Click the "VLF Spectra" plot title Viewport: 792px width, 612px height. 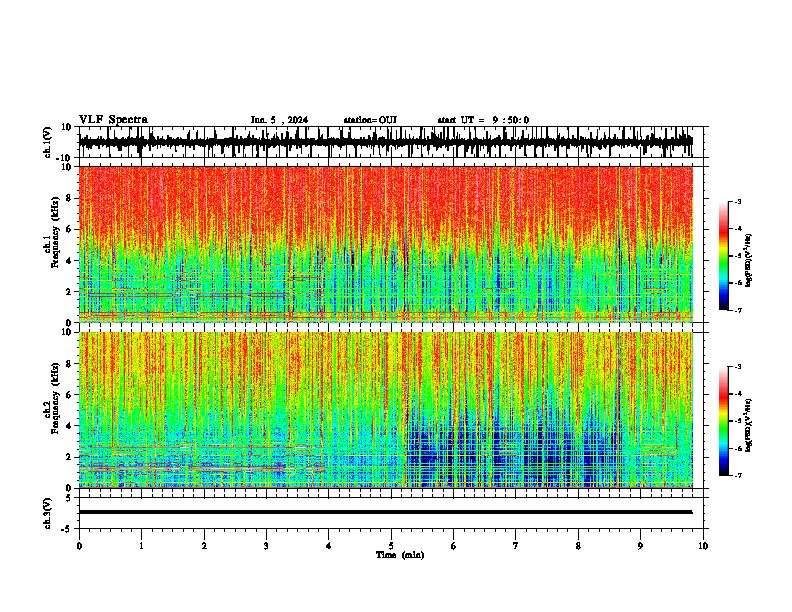113,120
